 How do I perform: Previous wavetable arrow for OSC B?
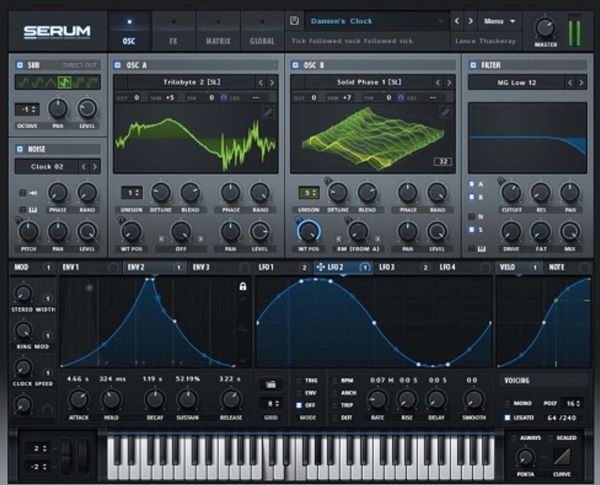(438, 82)
